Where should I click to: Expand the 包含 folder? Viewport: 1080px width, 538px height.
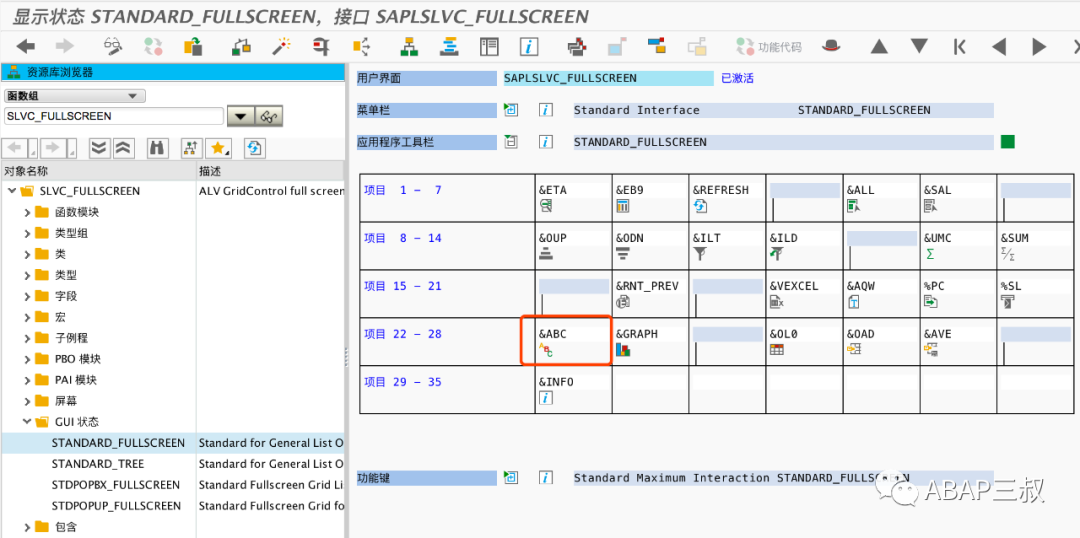click(27, 527)
